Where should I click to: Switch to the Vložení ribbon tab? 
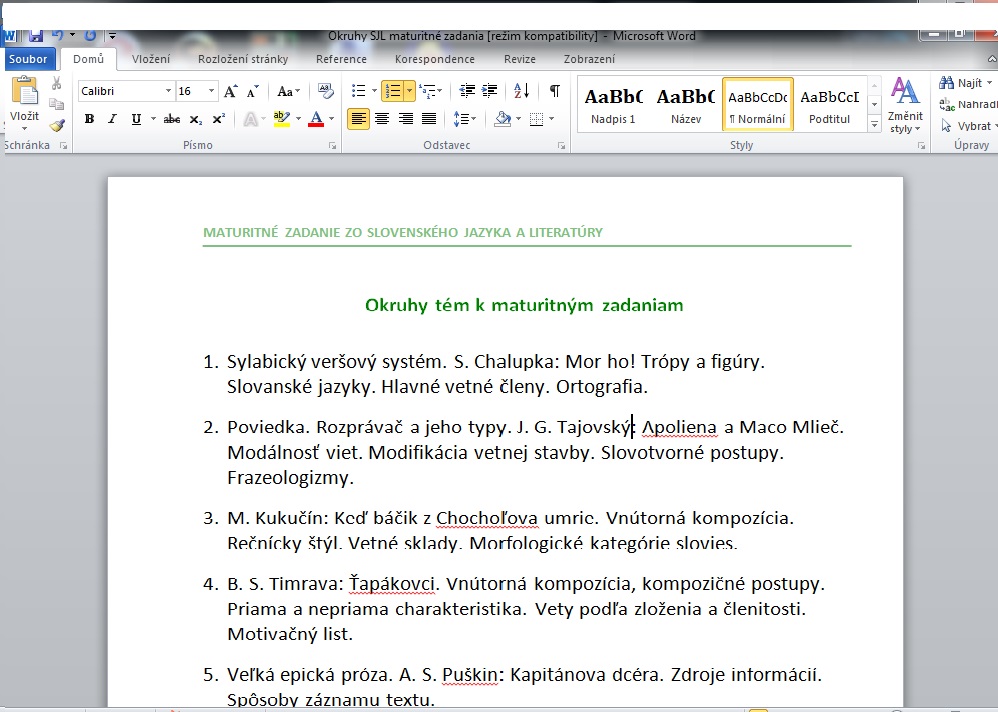coord(151,59)
